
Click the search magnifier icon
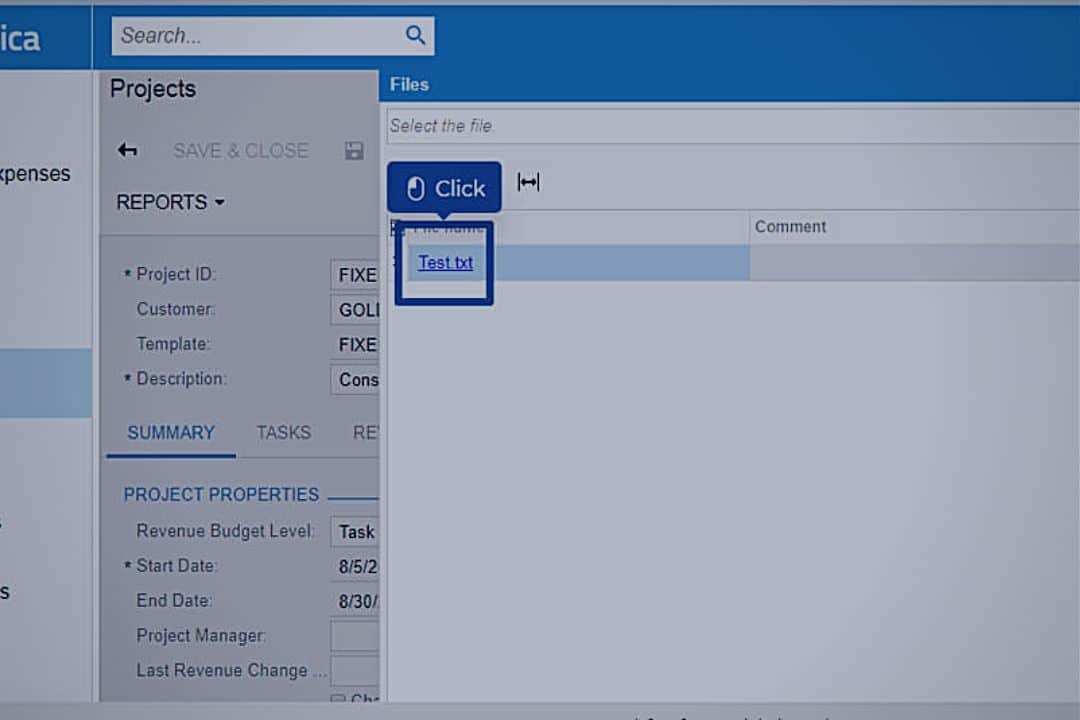(415, 36)
